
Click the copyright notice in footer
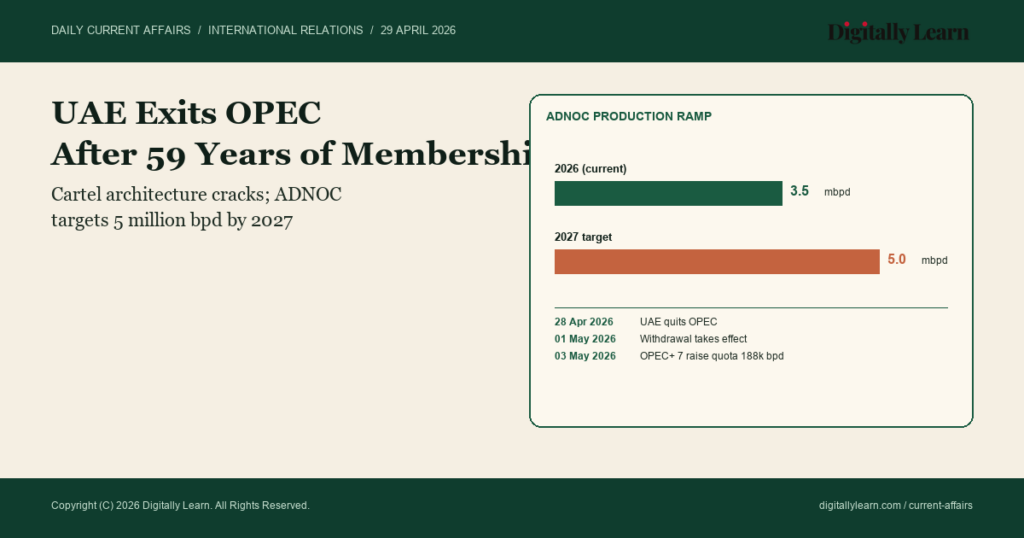pyautogui.click(x=180, y=505)
